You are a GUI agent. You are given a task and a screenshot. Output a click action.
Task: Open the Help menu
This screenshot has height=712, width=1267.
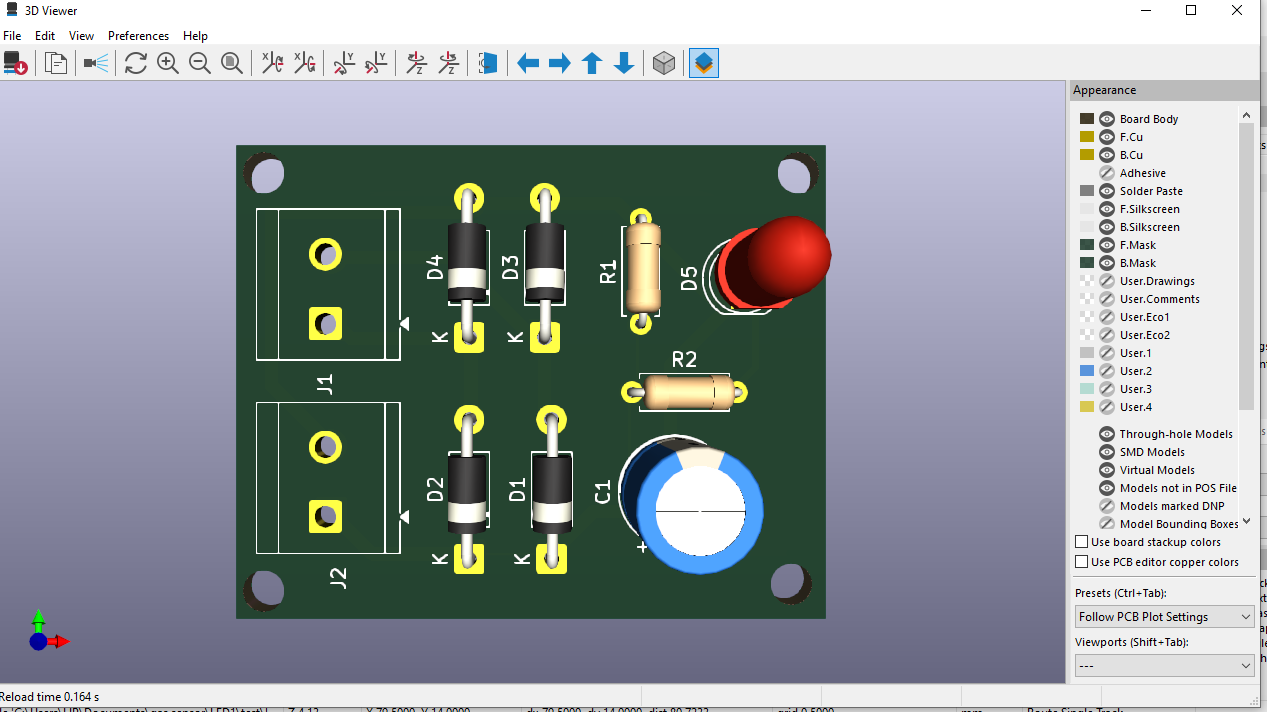[x=195, y=35]
